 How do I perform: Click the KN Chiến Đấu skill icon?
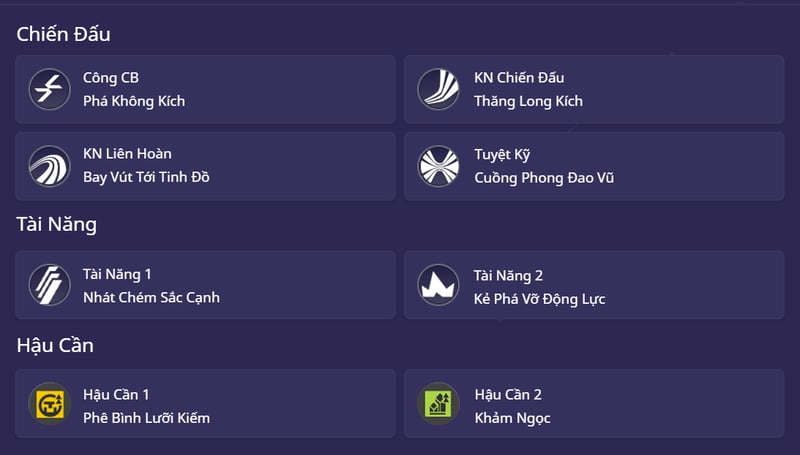[438, 89]
